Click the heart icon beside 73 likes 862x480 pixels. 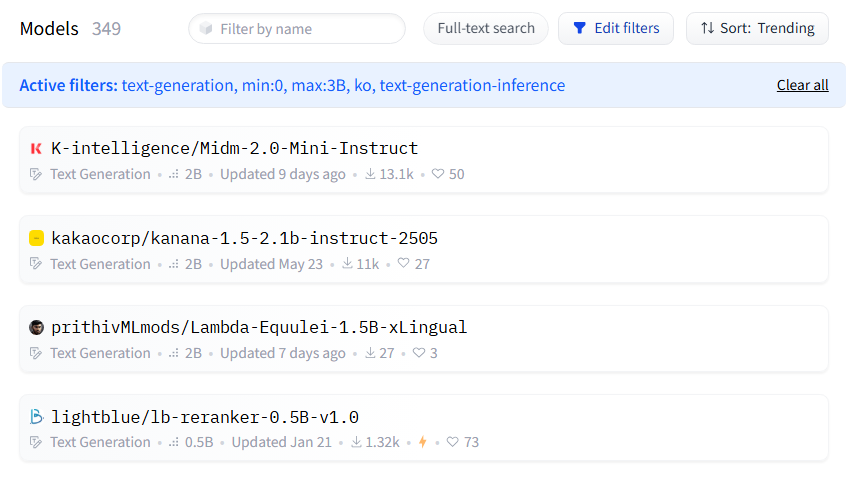[453, 442]
